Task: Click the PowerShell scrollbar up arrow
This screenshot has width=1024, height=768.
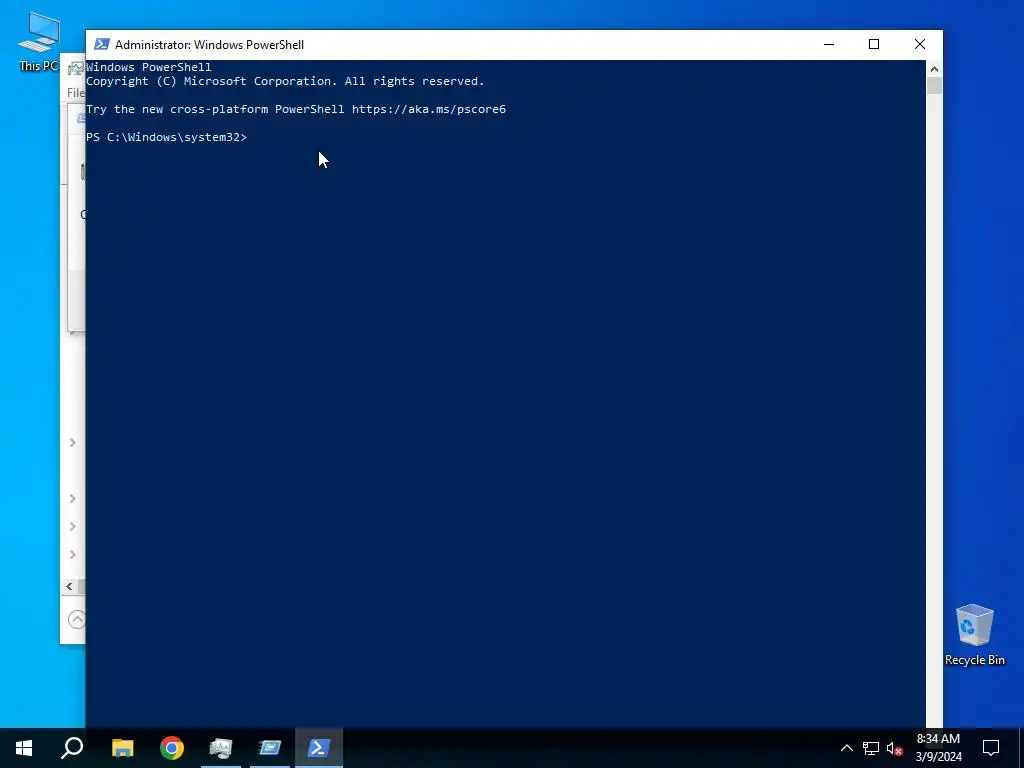Action: tap(934, 69)
